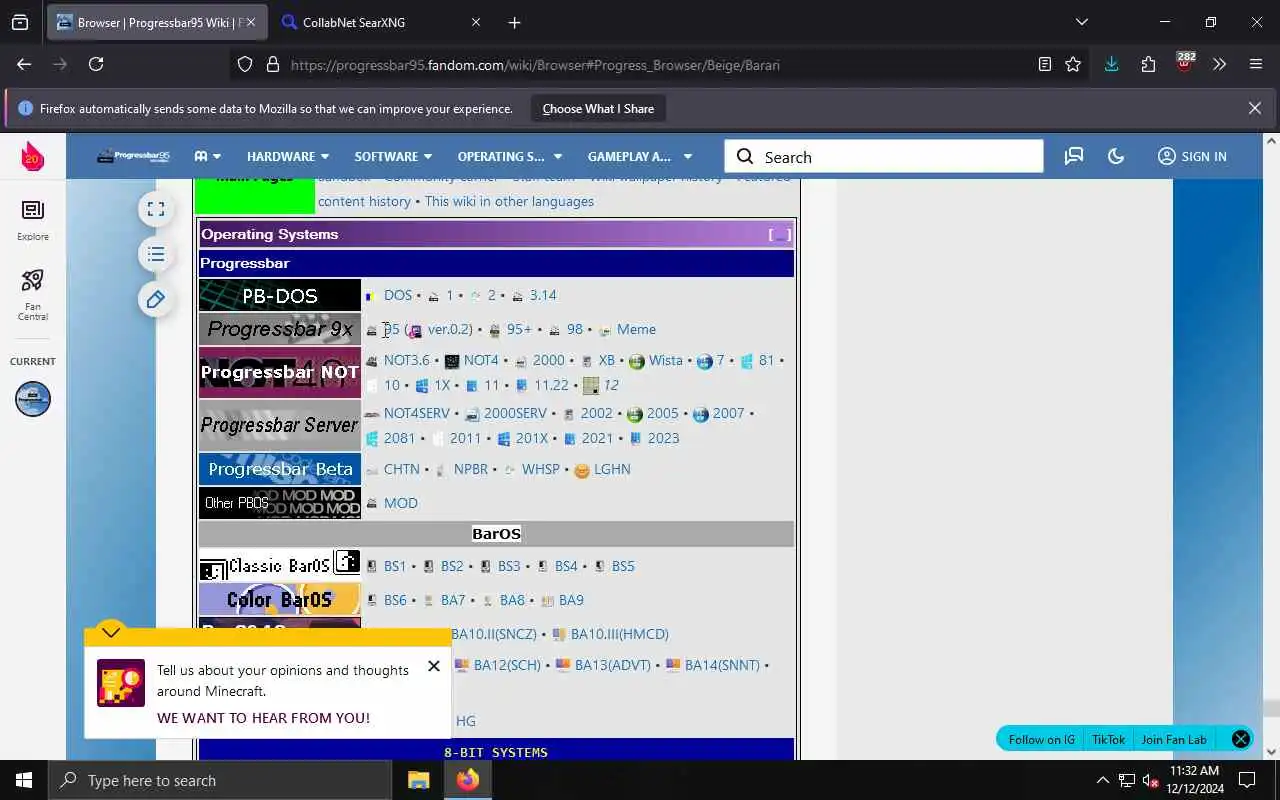Click the Firefox reload button
Screen dimensions: 1280x800
tap(96, 64)
